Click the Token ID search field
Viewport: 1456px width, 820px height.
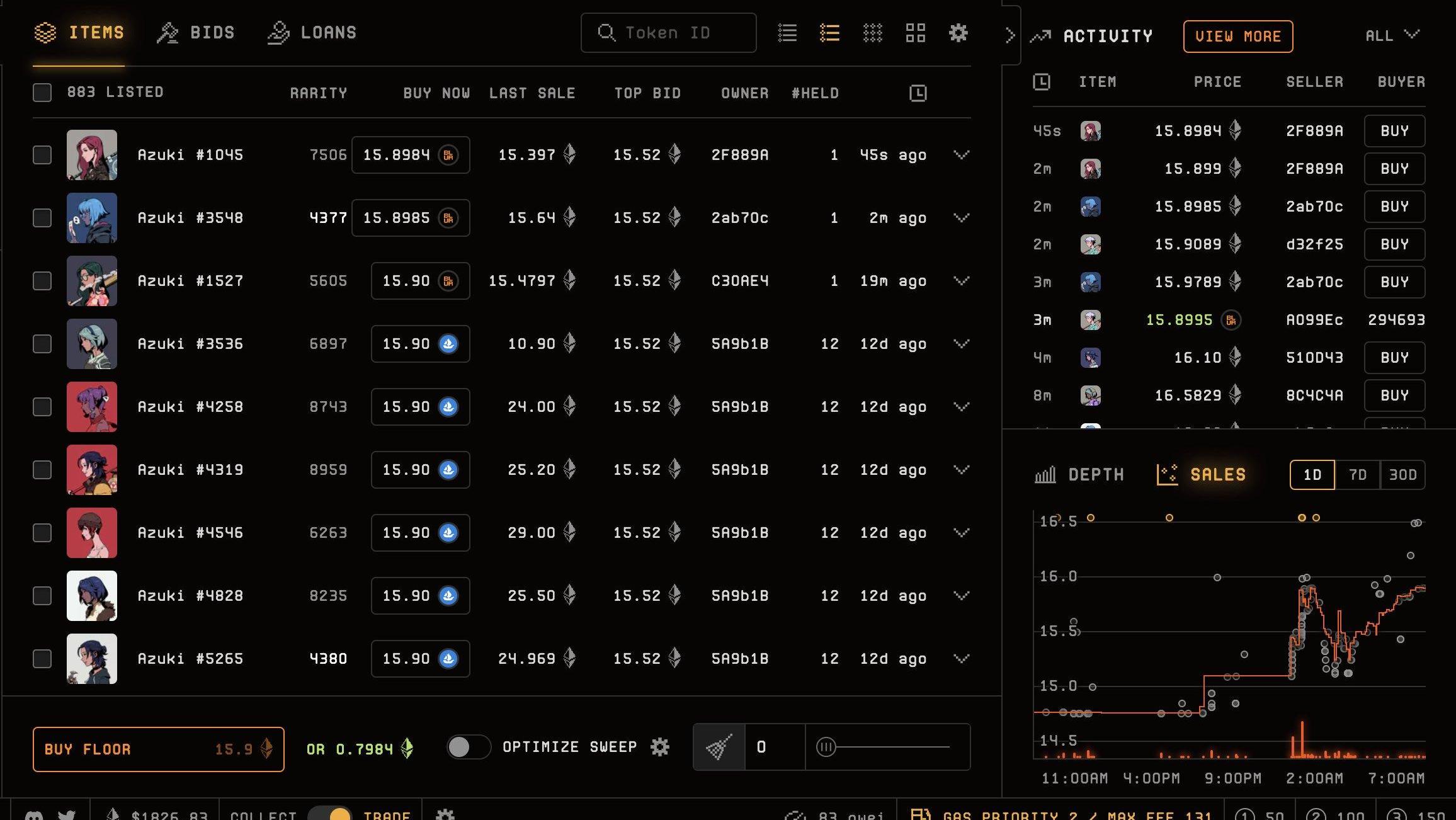pyautogui.click(x=668, y=33)
